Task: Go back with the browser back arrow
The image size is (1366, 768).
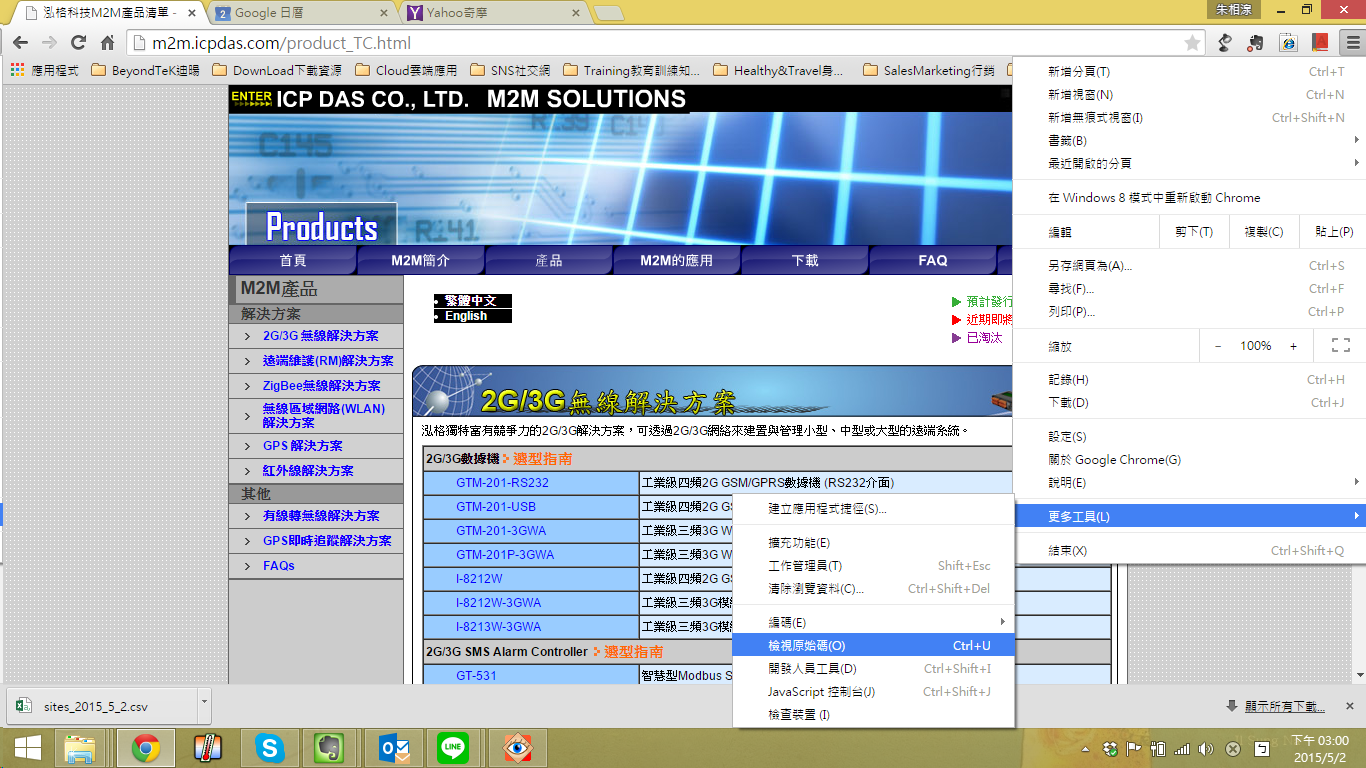Action: [x=20, y=43]
